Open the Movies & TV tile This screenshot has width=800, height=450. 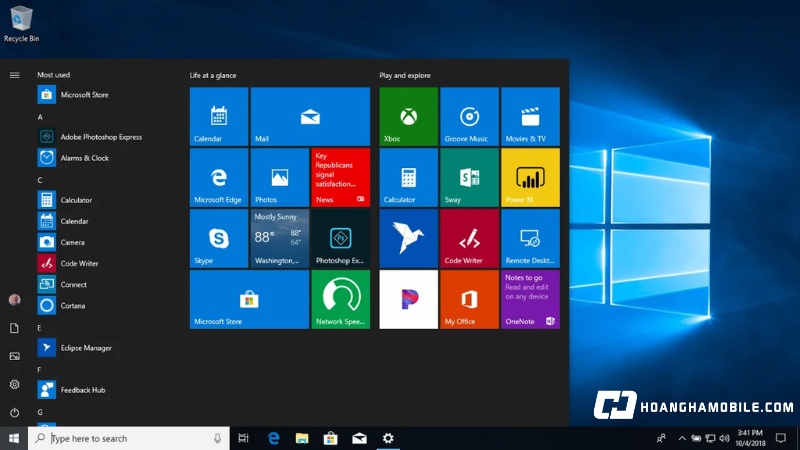coord(531,116)
